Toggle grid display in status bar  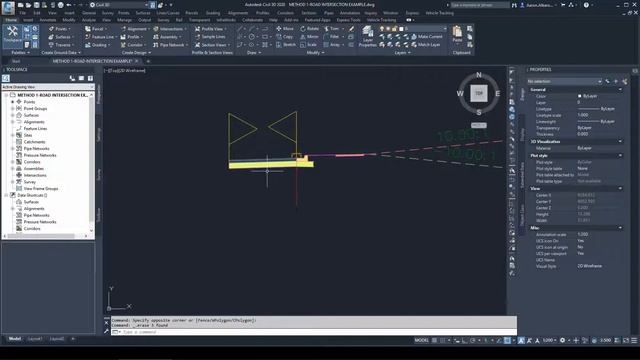tap(434, 340)
